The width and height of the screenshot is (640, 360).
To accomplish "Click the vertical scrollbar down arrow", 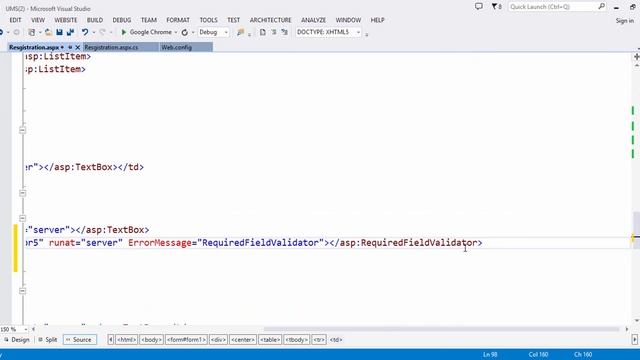I will coord(636,321).
